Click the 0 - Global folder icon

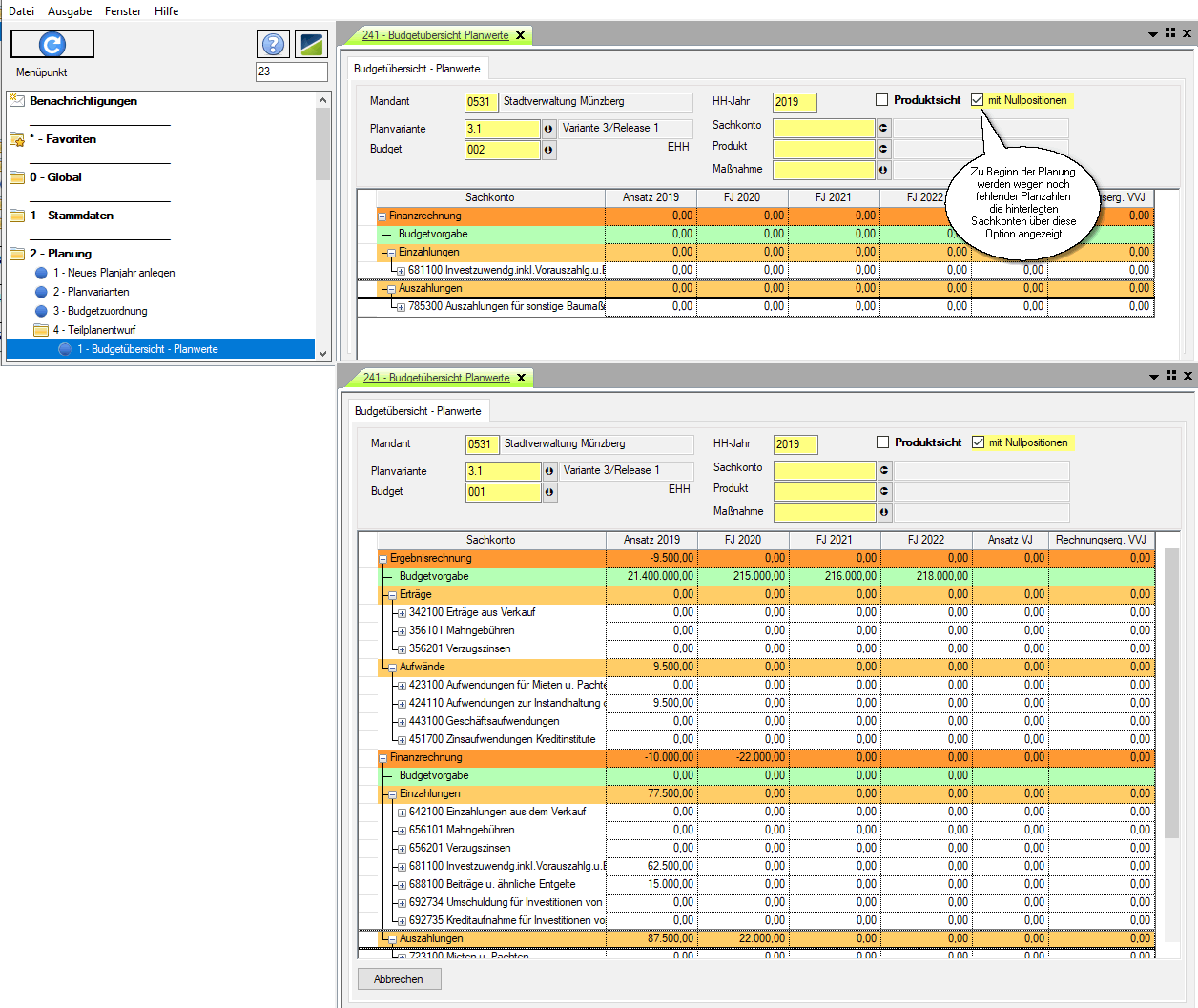17,177
